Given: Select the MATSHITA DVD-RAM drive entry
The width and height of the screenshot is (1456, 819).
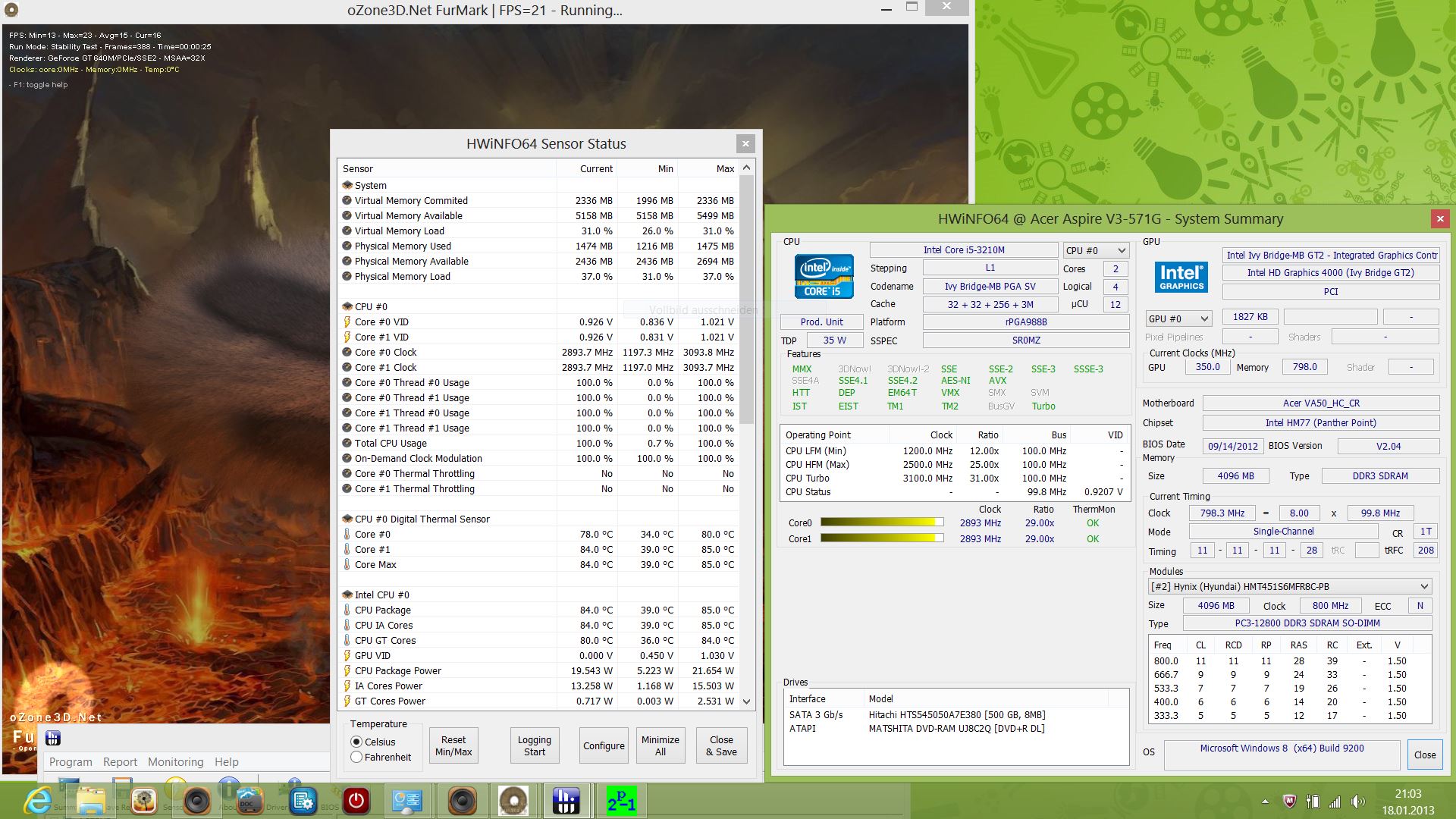Looking at the screenshot, I should (x=957, y=728).
